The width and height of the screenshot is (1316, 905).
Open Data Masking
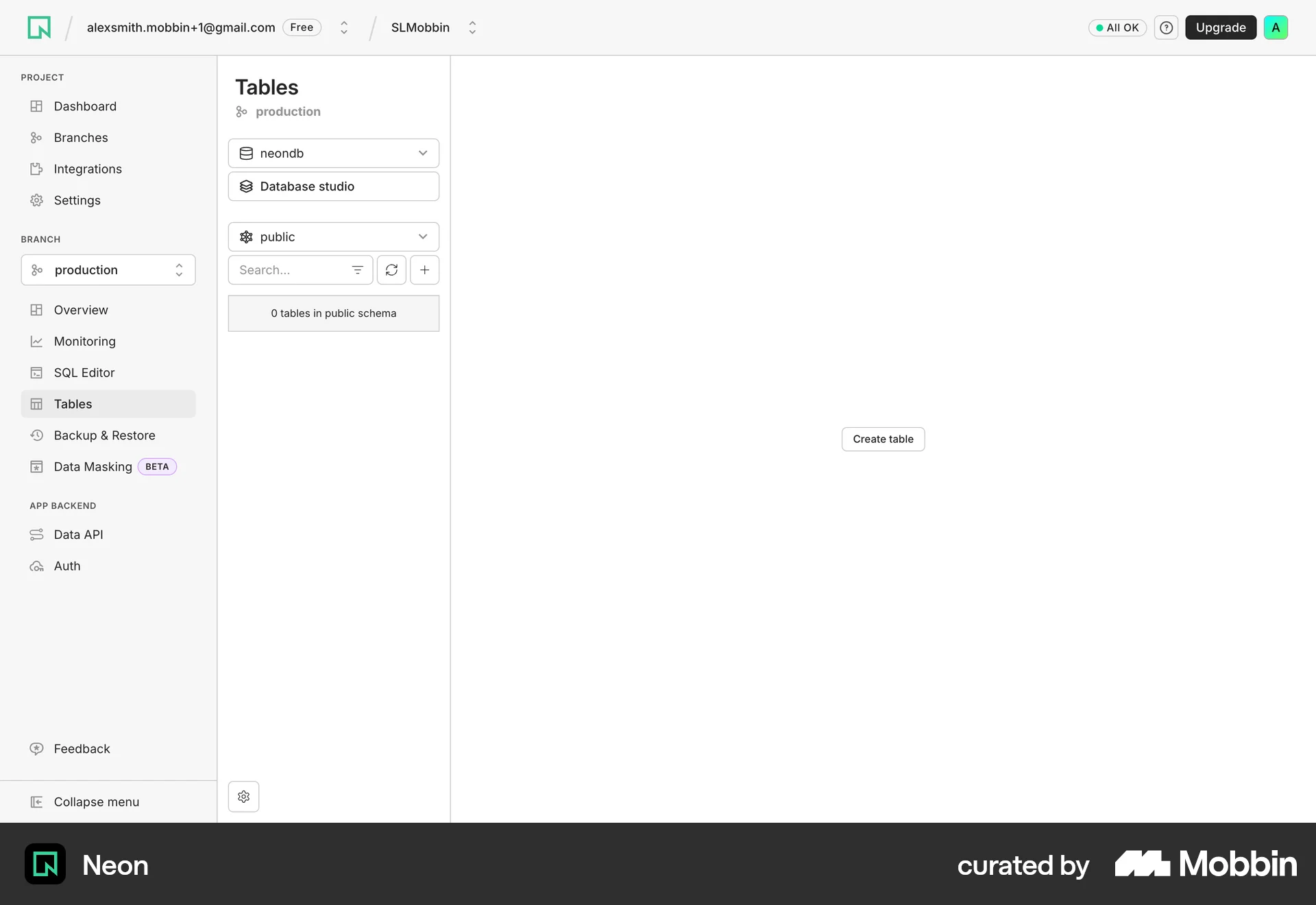pos(108,467)
